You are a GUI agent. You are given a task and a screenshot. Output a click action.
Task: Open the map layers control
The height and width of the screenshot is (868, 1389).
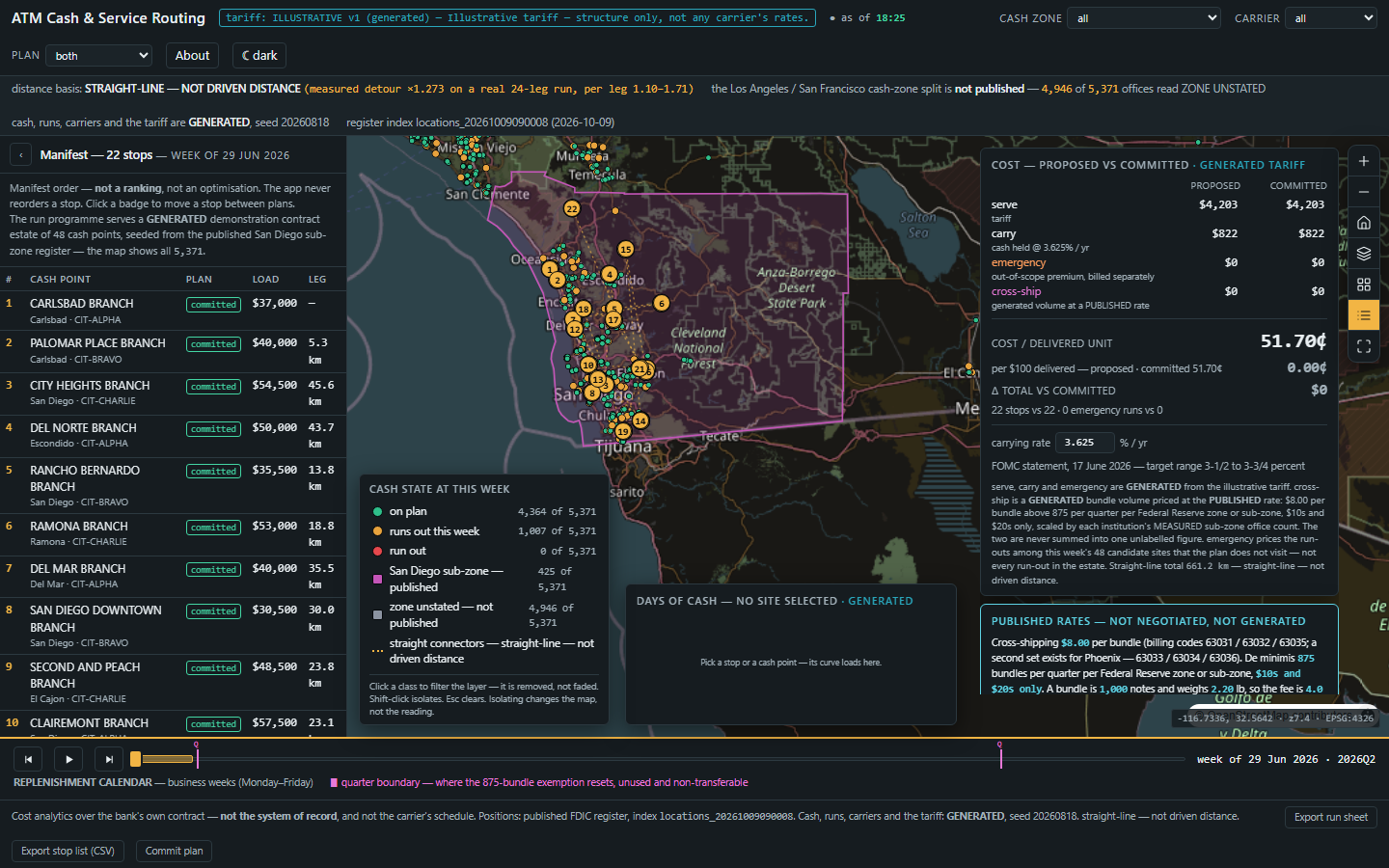click(1364, 254)
